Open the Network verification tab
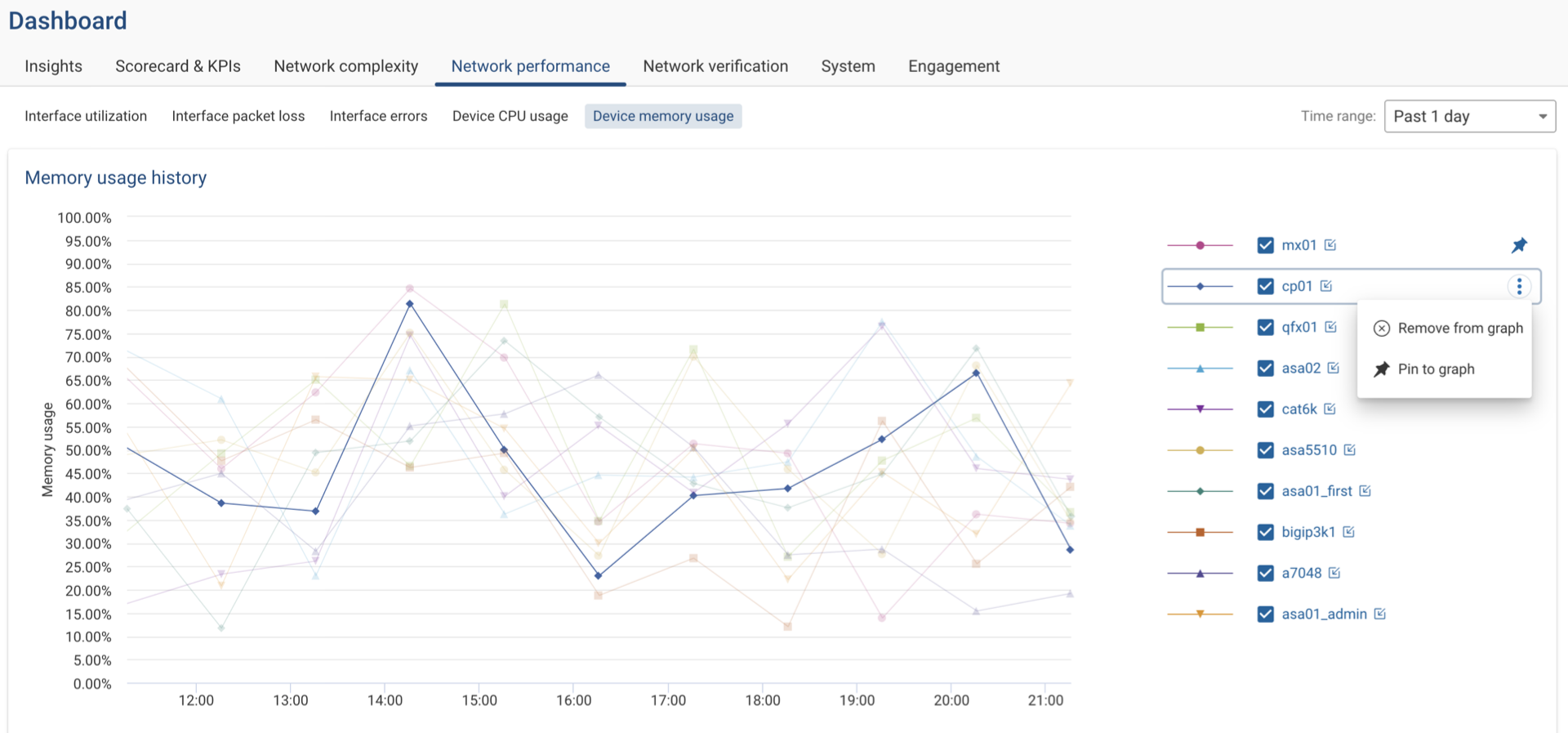 [x=715, y=66]
